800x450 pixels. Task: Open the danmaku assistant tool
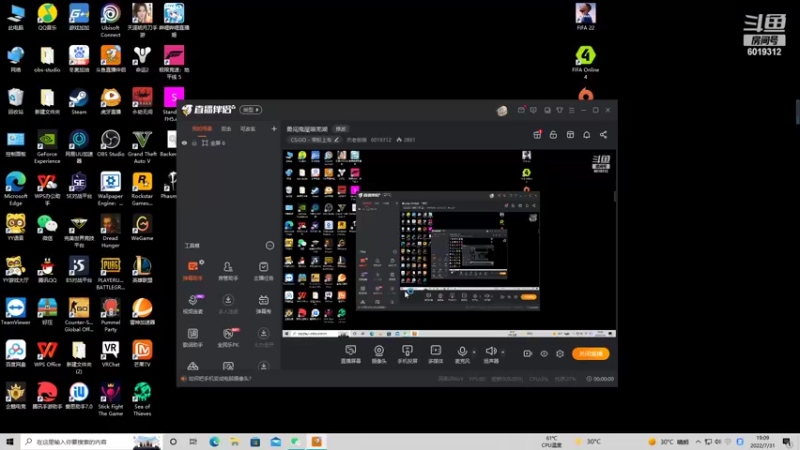pyautogui.click(x=193, y=270)
